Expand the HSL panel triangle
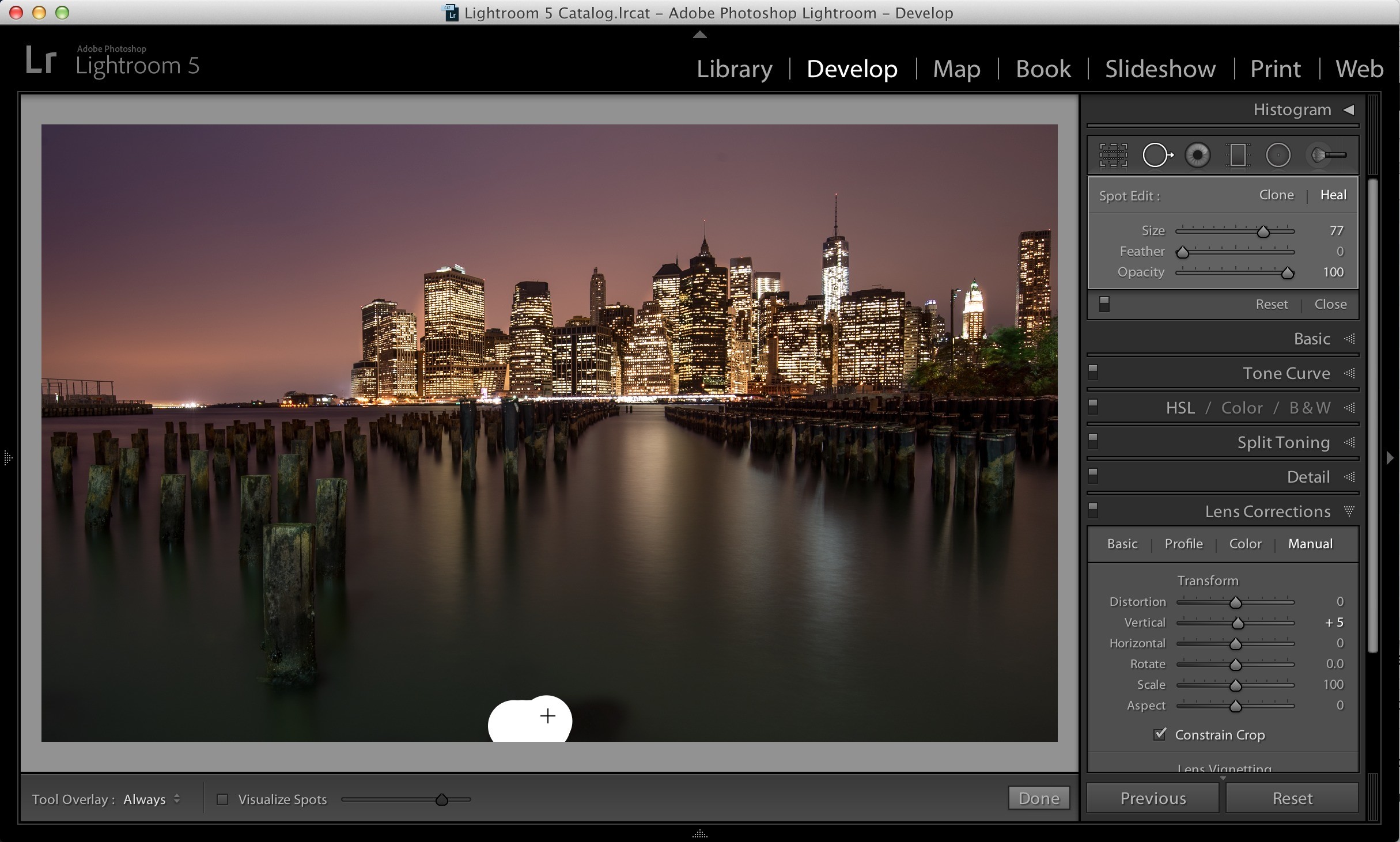1400x842 pixels. [1349, 408]
